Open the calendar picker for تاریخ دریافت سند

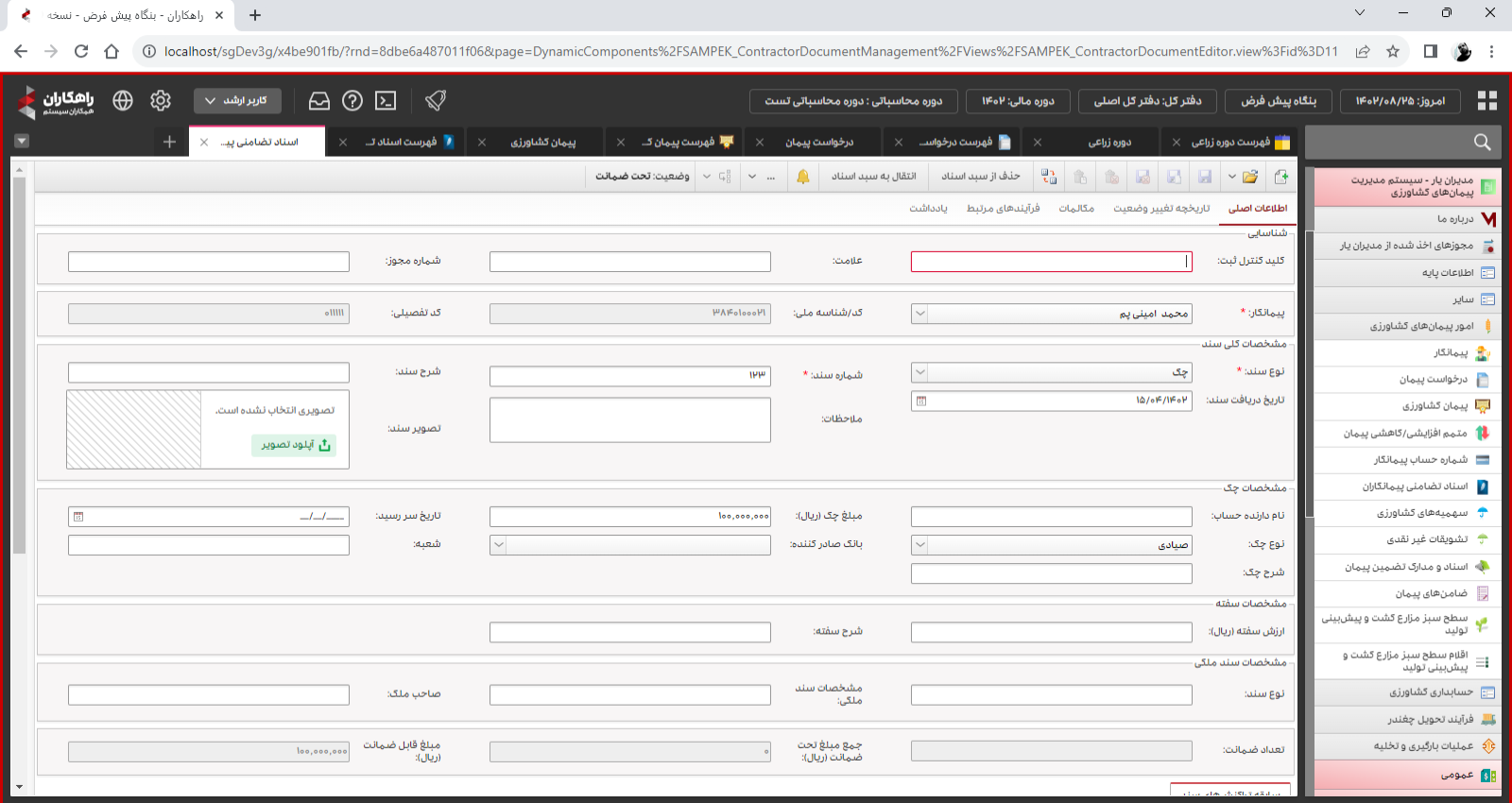point(921,401)
